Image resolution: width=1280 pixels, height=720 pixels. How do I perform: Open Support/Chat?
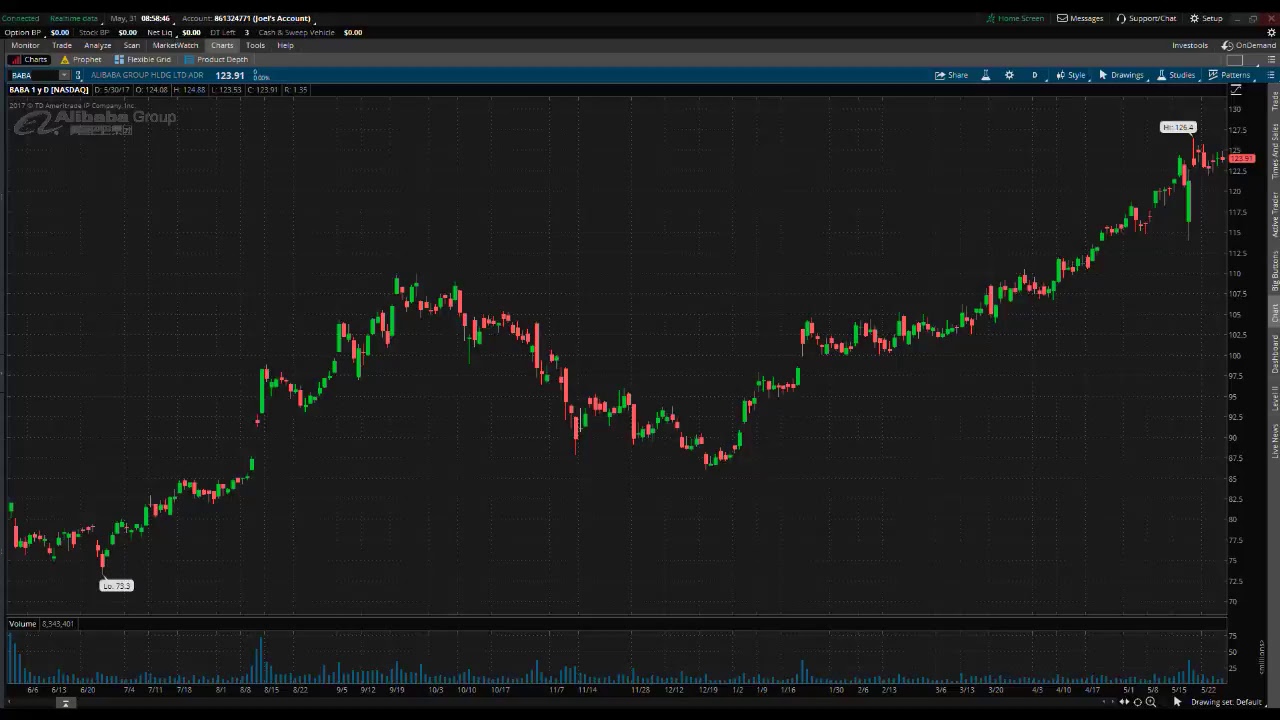(x=1146, y=18)
